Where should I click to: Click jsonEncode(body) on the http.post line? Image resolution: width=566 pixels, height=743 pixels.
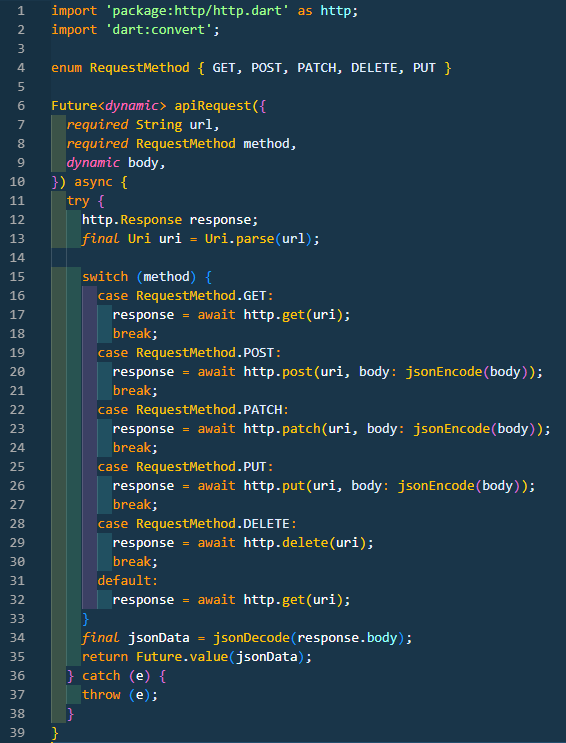coord(469,372)
